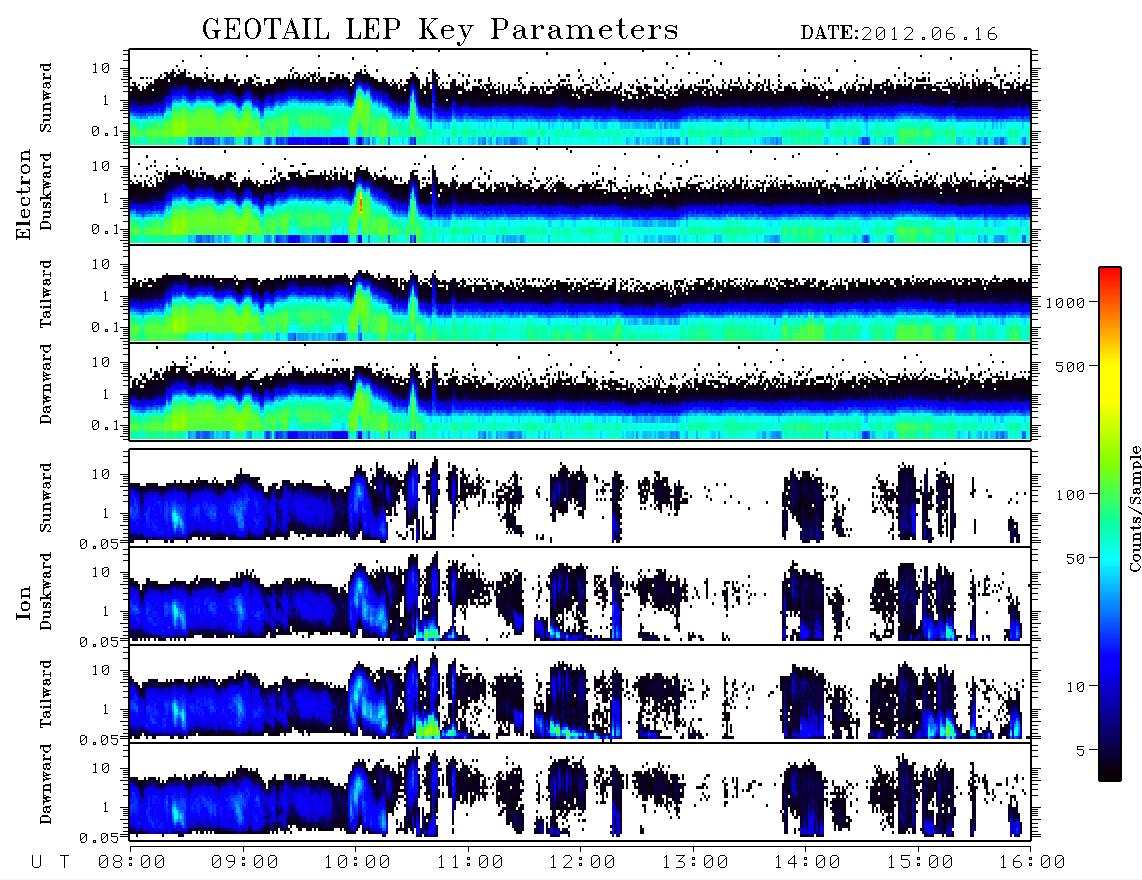Image resolution: width=1142 pixels, height=880 pixels.
Task: Click the "13:00" time tick label
Action: pos(695,863)
